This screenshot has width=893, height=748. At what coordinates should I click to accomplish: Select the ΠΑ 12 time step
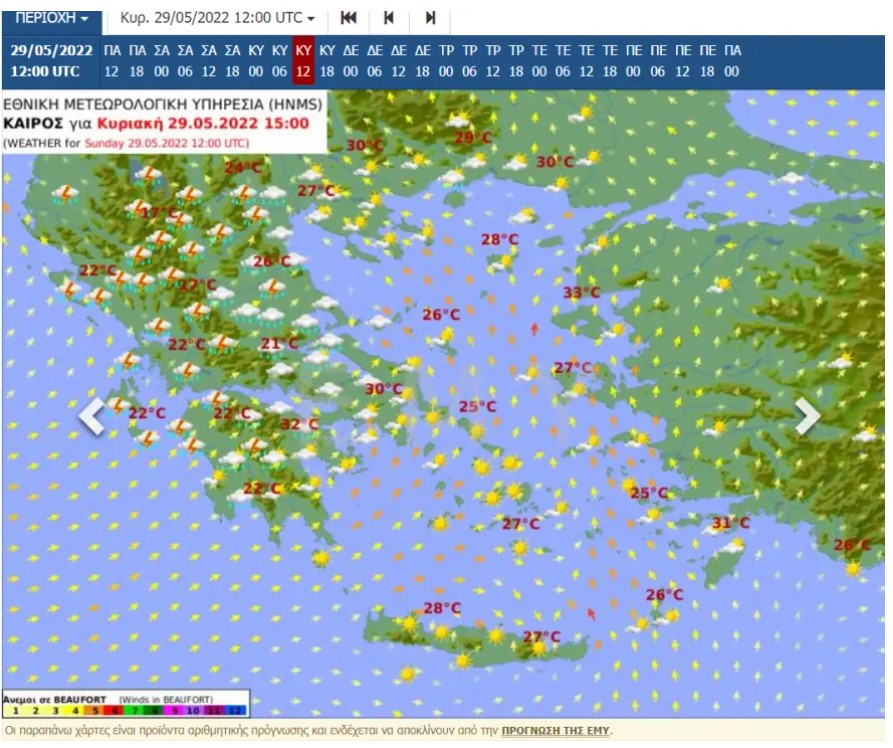click(112, 61)
